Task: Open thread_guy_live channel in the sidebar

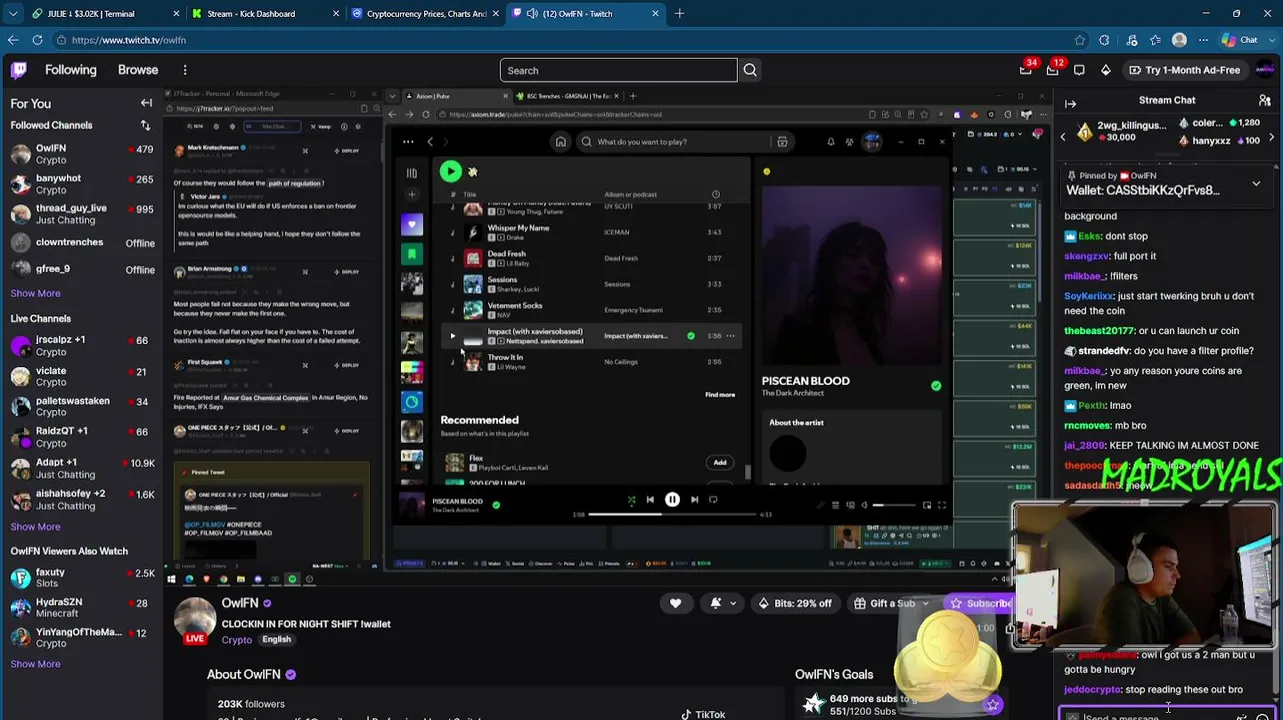Action: pyautogui.click(x=82, y=214)
